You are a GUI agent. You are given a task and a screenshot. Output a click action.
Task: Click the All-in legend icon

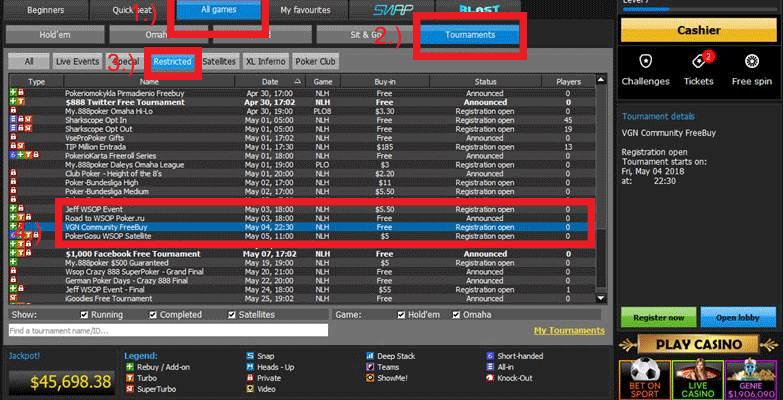(x=490, y=367)
